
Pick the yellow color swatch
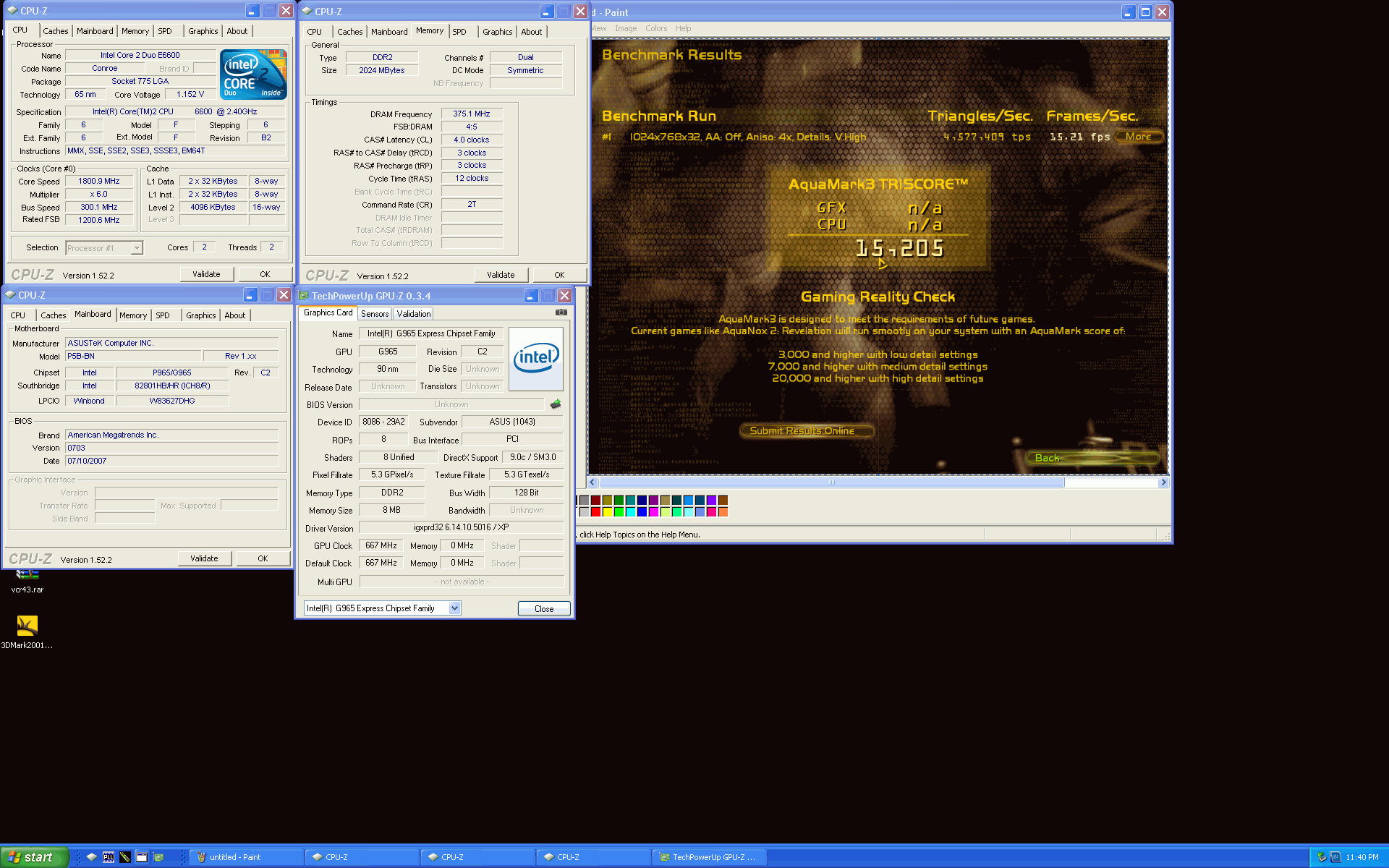(x=607, y=512)
